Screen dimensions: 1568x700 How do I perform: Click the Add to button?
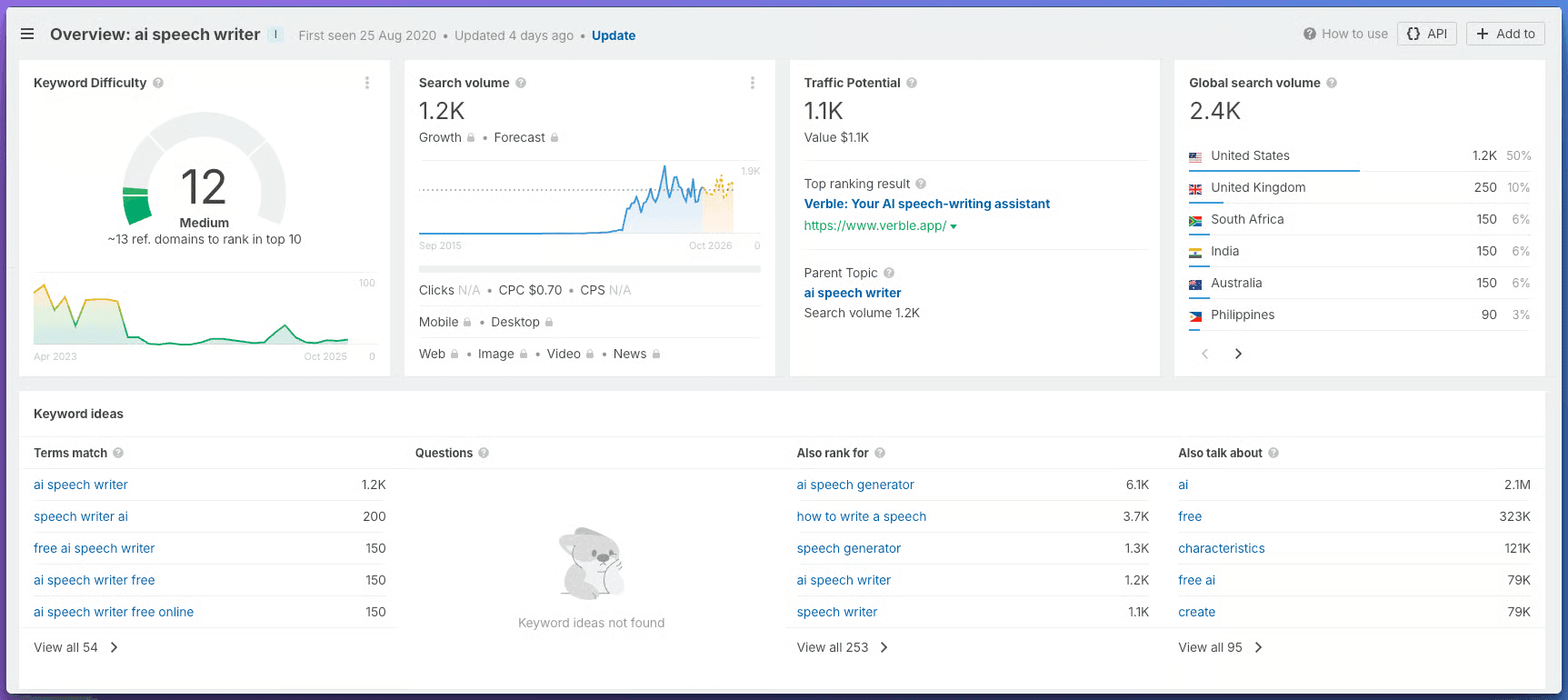pos(1505,34)
